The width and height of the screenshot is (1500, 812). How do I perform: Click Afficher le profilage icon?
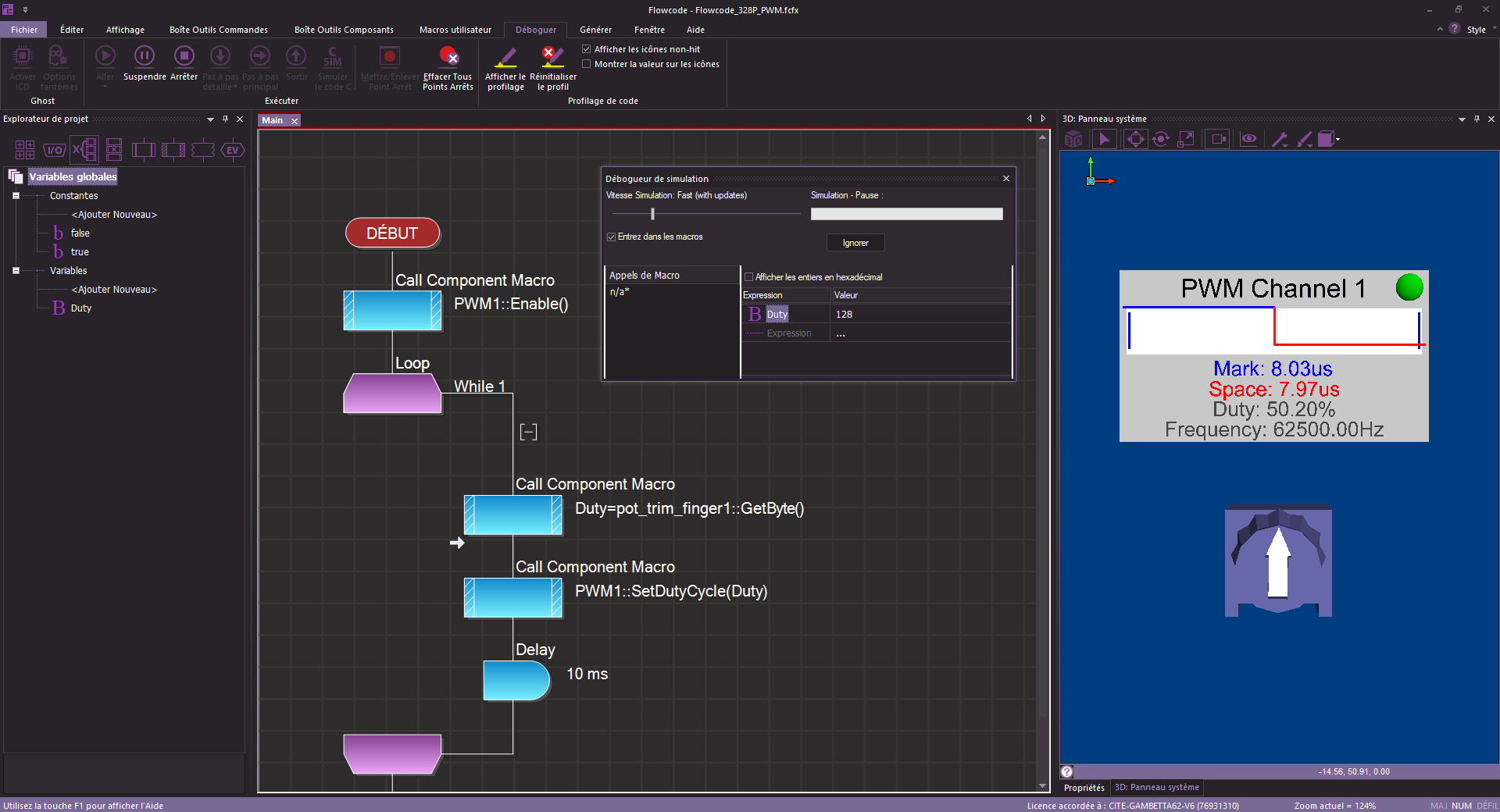point(505,56)
